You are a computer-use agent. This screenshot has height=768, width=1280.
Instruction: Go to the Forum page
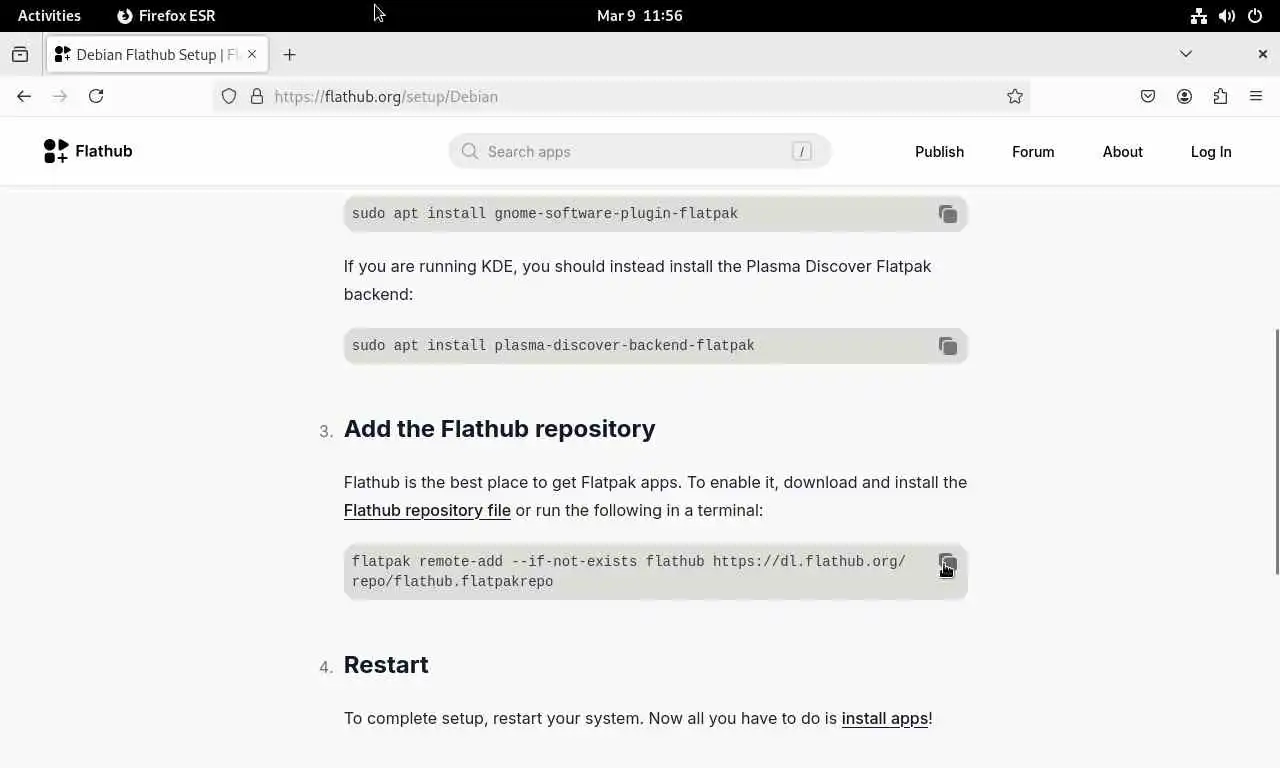coord(1033,152)
